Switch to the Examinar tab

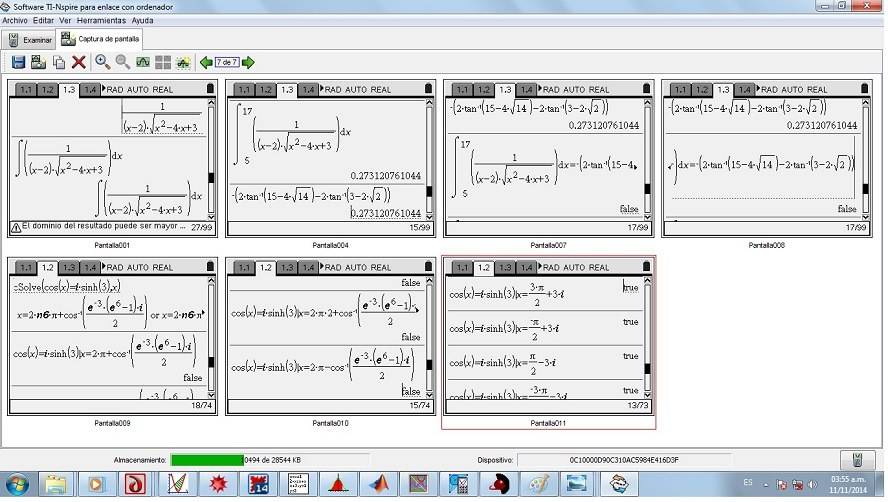pyautogui.click(x=29, y=40)
